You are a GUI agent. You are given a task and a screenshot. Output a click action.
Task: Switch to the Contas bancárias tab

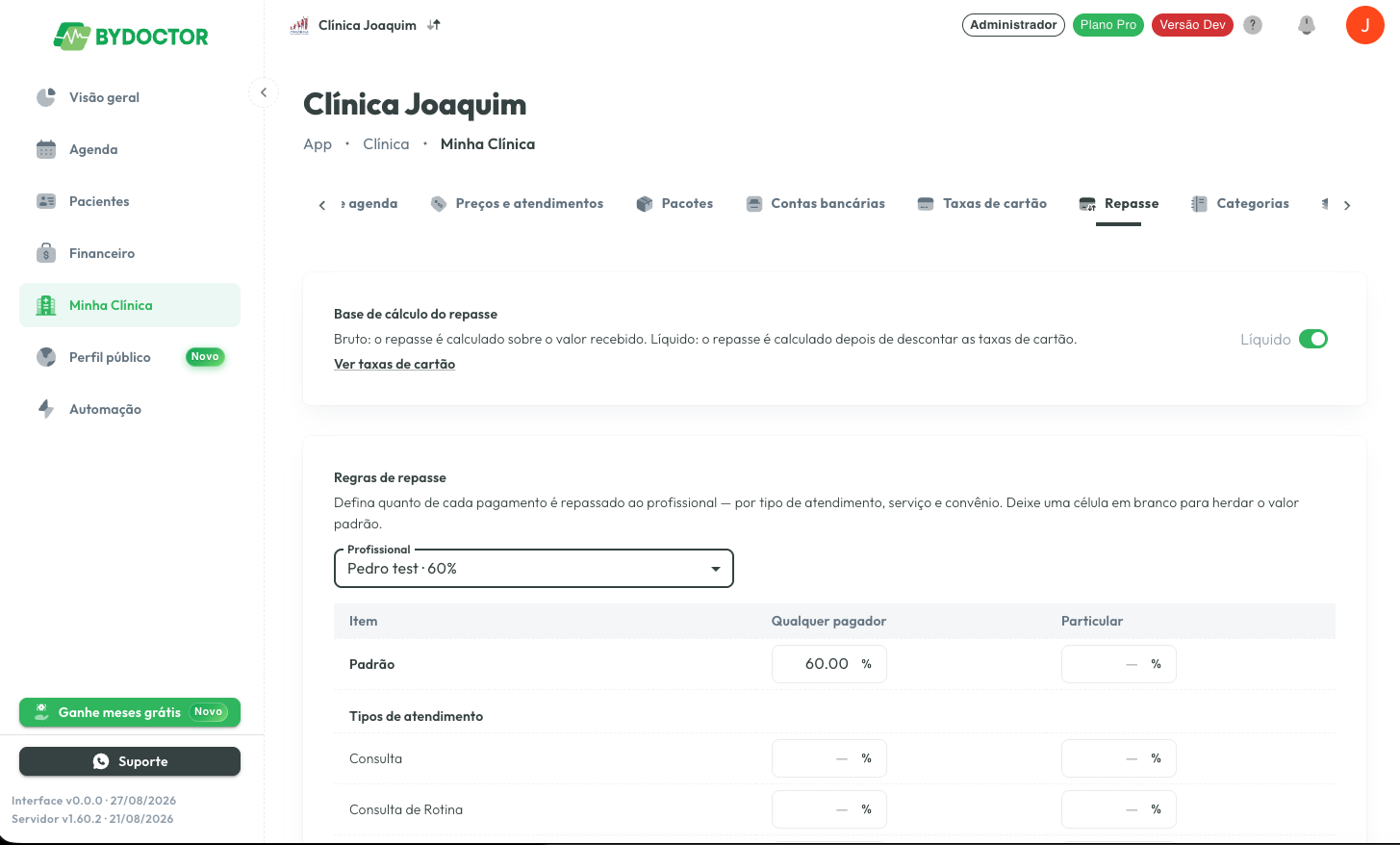pyautogui.click(x=816, y=204)
